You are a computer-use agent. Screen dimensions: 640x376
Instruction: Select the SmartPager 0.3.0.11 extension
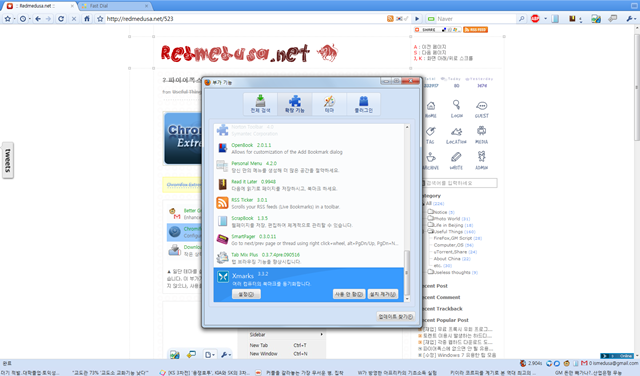[309, 240]
